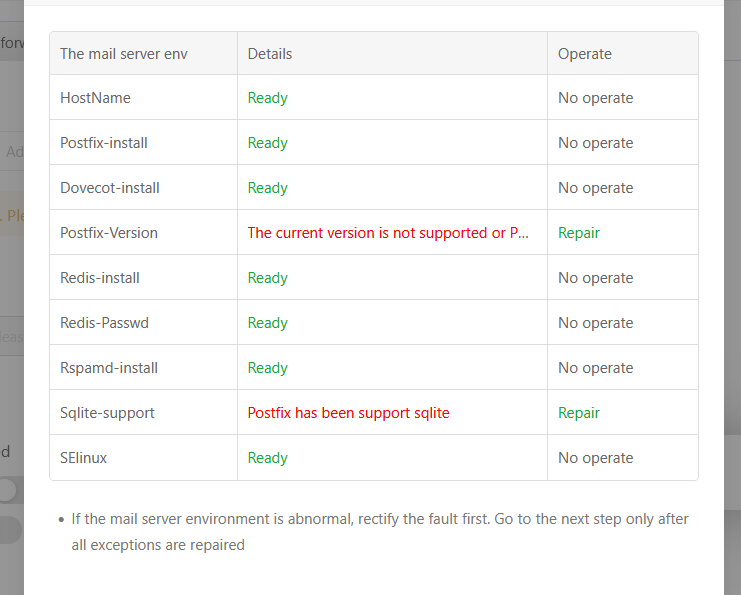Click the Rspamd-install row label
This screenshot has height=595, width=741.
pos(109,368)
